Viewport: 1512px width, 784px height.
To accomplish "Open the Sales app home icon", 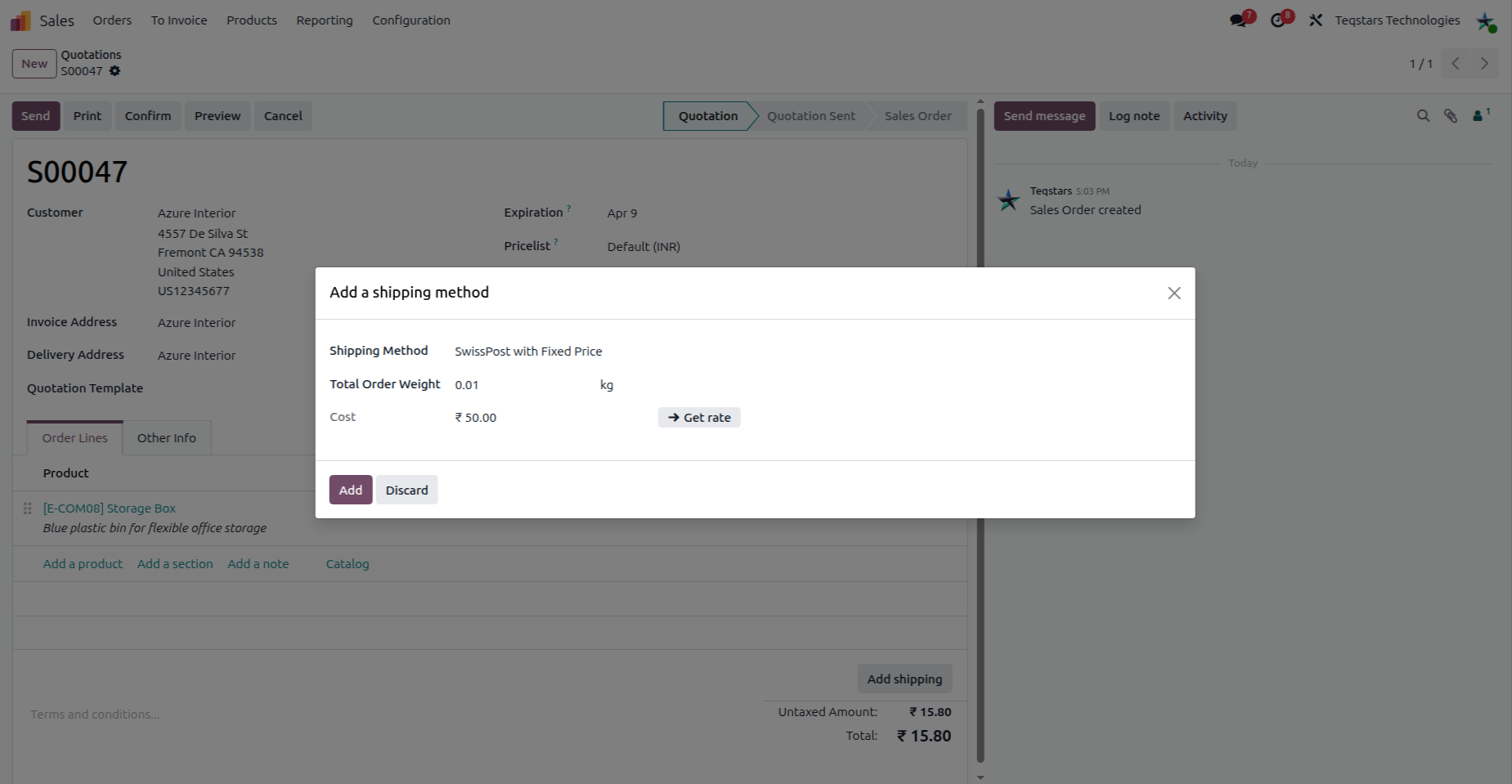I will 20,20.
